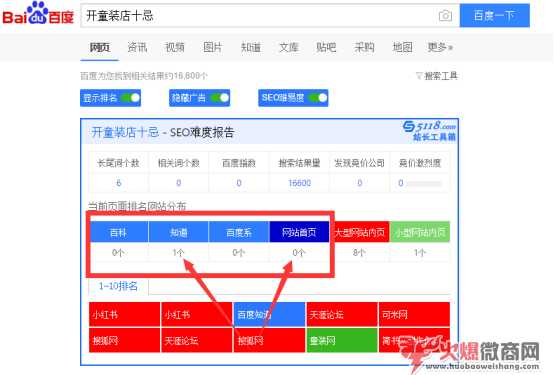Click the Baidu logo
This screenshot has width=554, height=375.
[38, 13]
